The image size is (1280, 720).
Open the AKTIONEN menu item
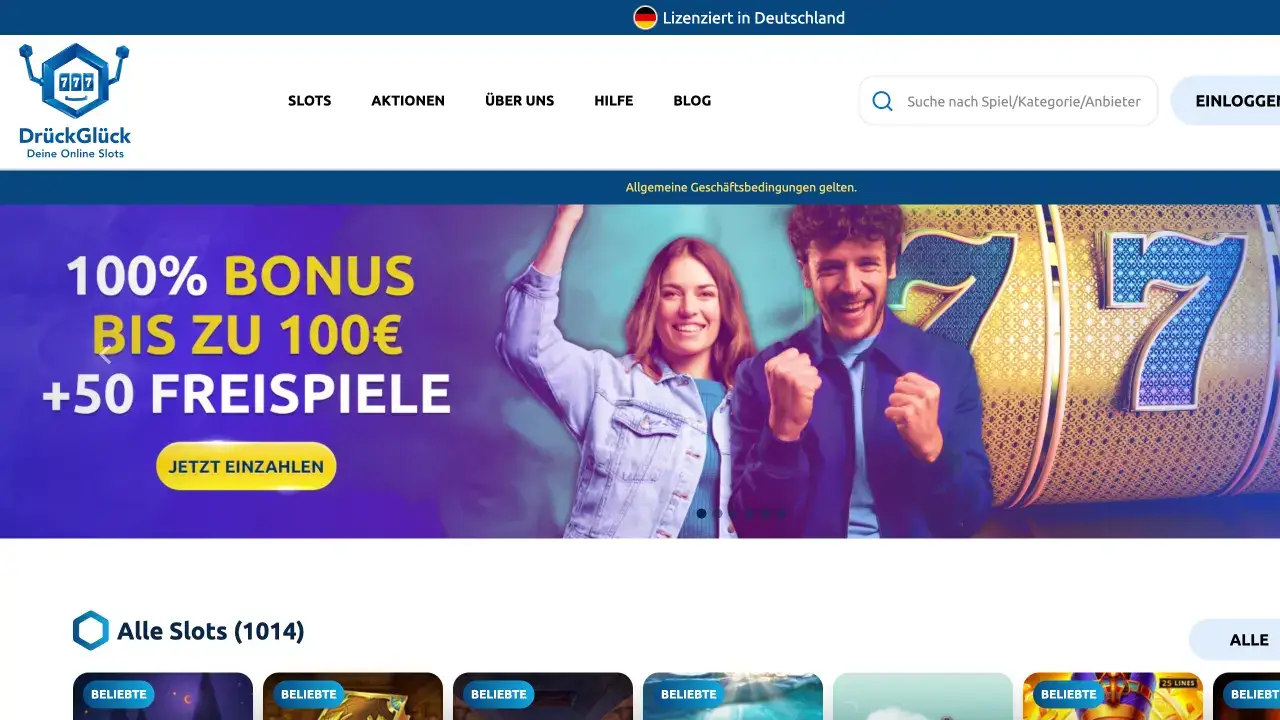pyautogui.click(x=408, y=101)
